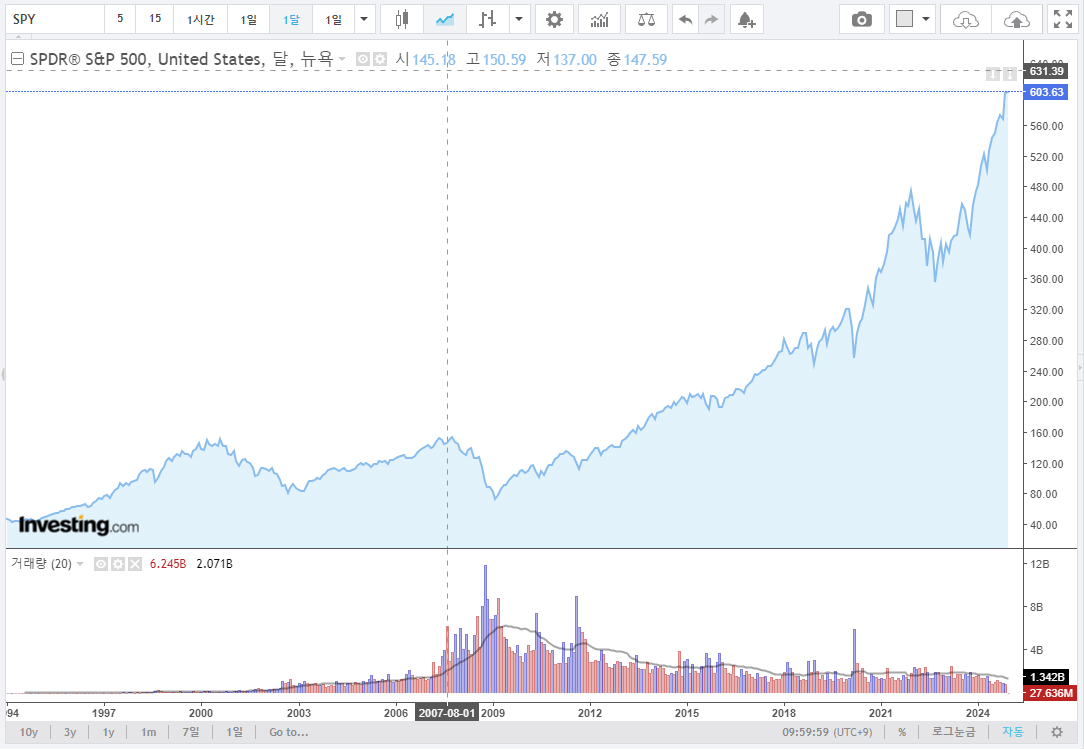Open the compare symbols scales icon
This screenshot has width=1084, height=750.
point(646,19)
